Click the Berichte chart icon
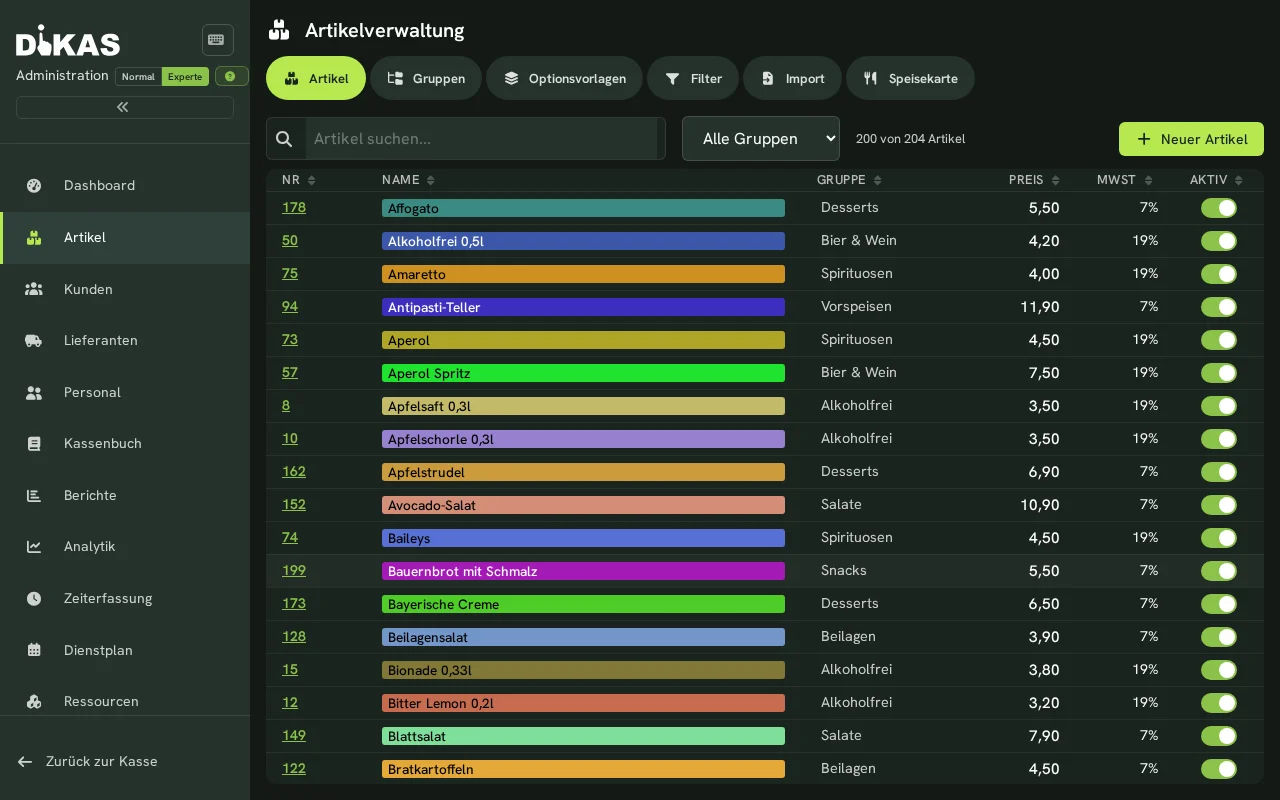Viewport: 1280px width, 800px height. [x=34, y=495]
